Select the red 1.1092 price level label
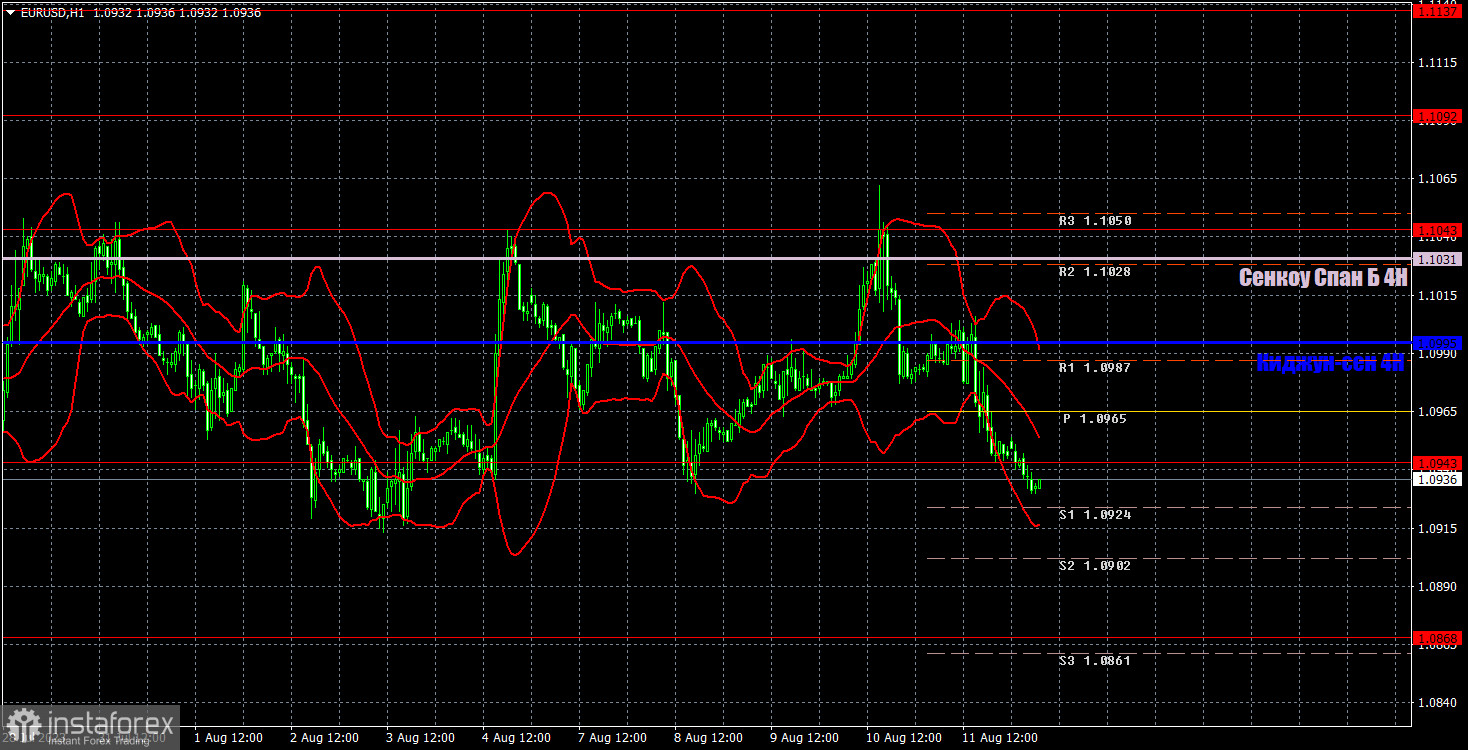 point(1438,117)
